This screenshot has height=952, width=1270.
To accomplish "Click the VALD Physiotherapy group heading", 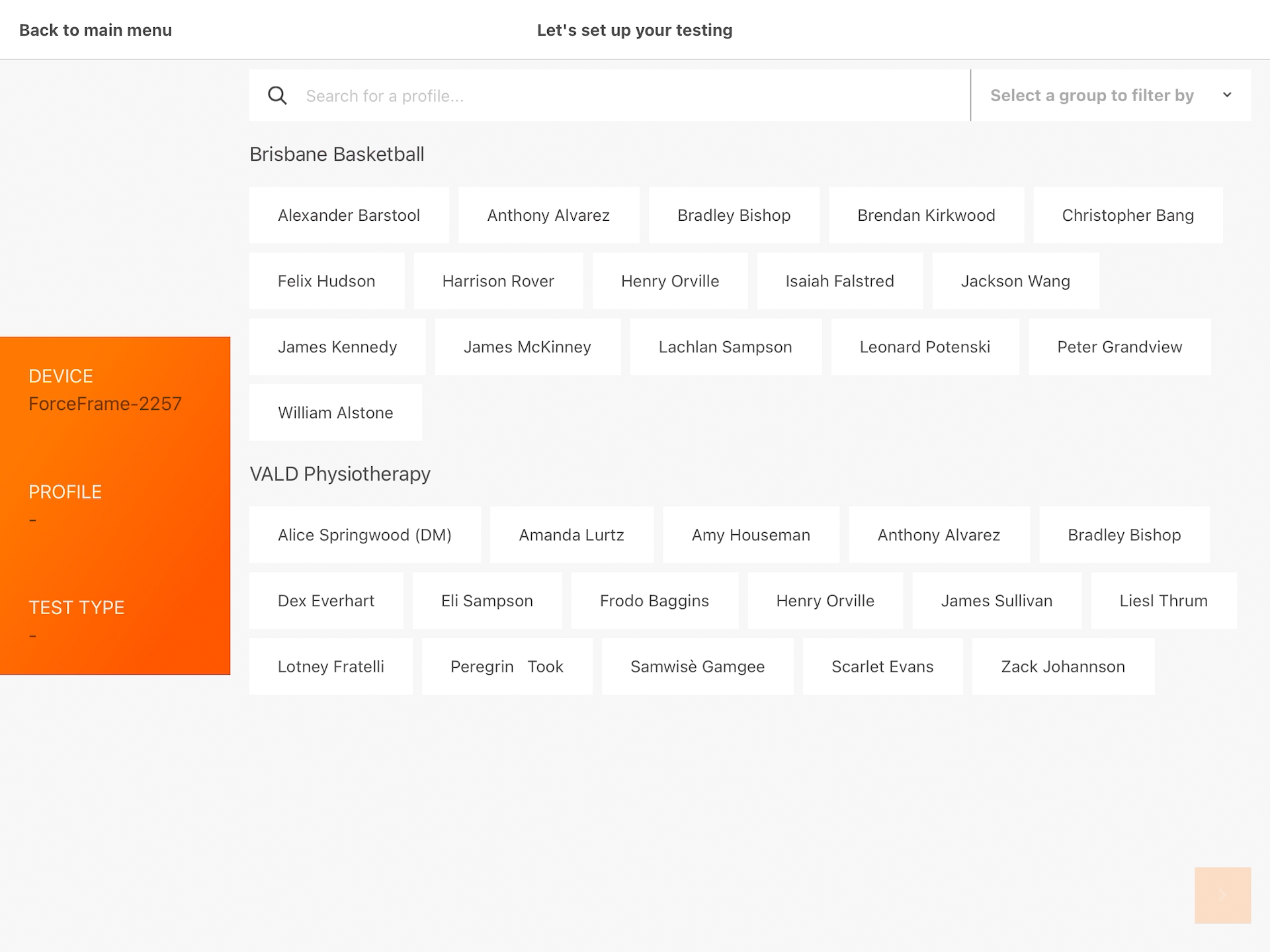I will (x=340, y=474).
